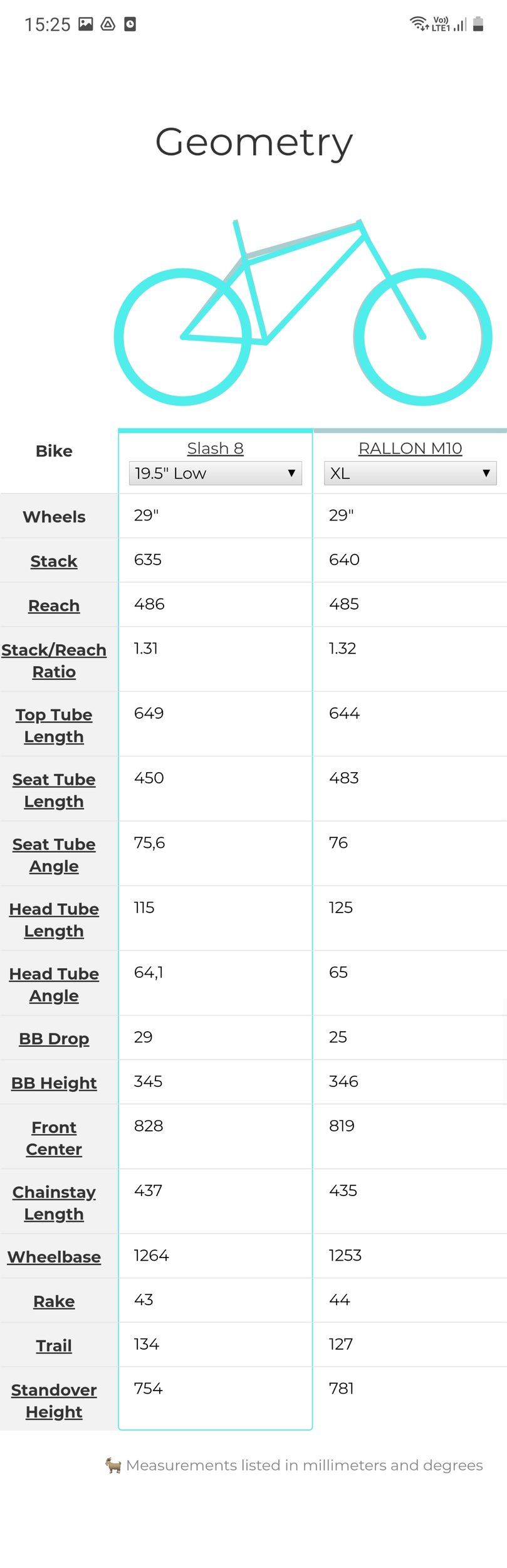Screen dimensions: 507x1568
Task: Tap the goat emoji icon beside measurements note
Action: 113,1465
